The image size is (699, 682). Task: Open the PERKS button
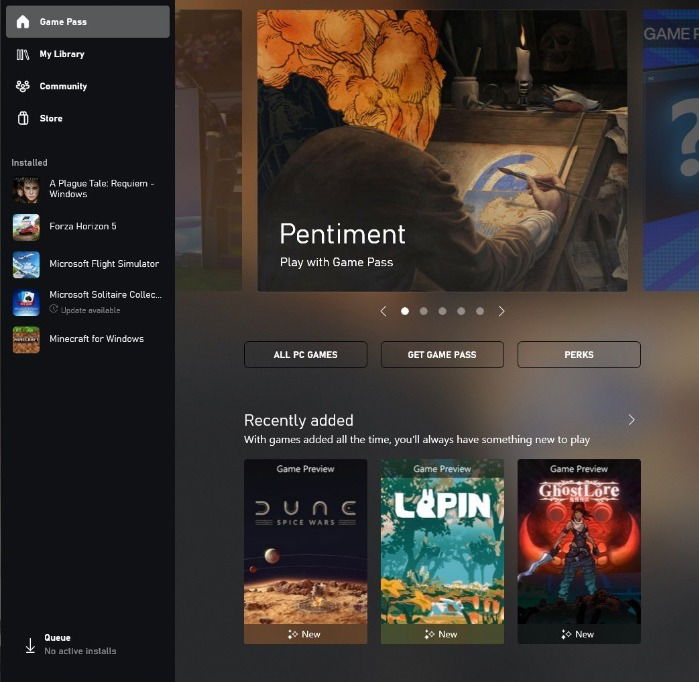coord(579,355)
